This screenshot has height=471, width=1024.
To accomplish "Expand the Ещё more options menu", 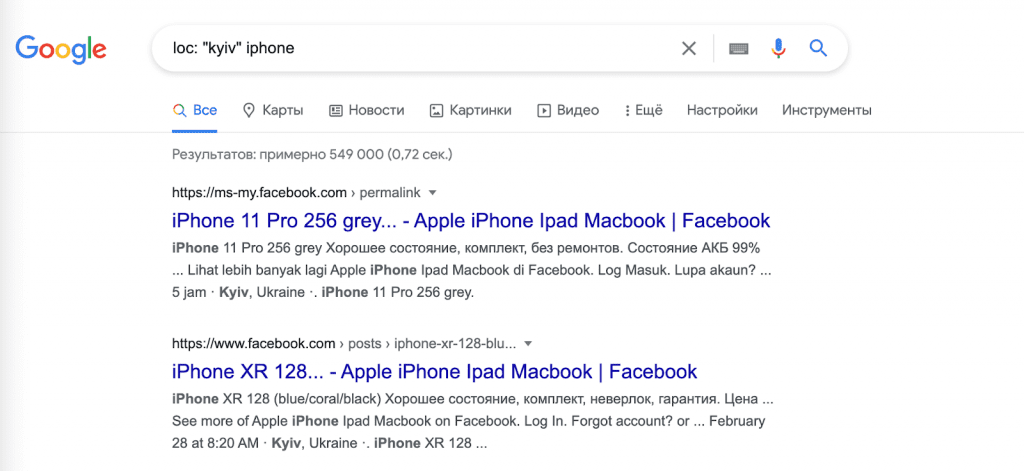I will click(x=643, y=110).
